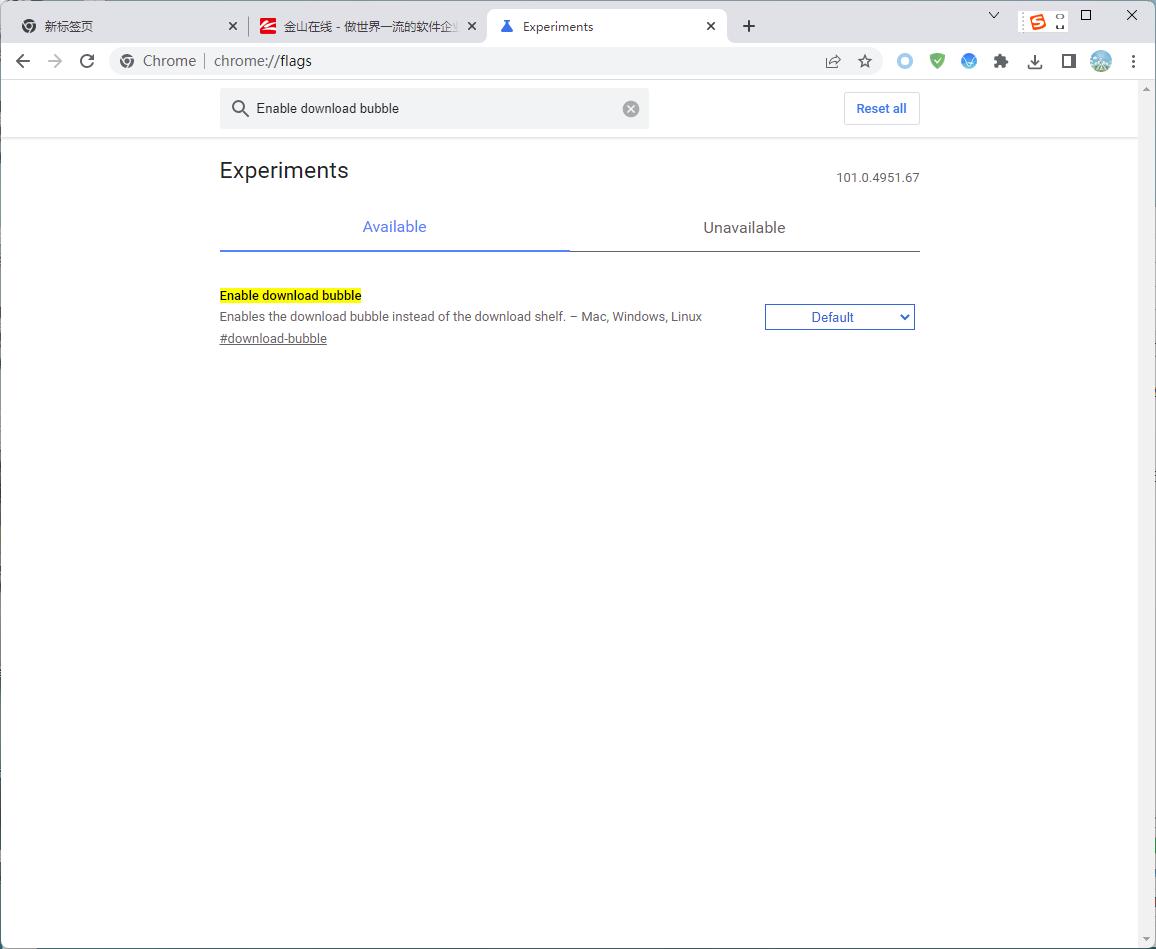Click the back navigation arrow
The height and width of the screenshot is (949, 1156).
tap(23, 61)
